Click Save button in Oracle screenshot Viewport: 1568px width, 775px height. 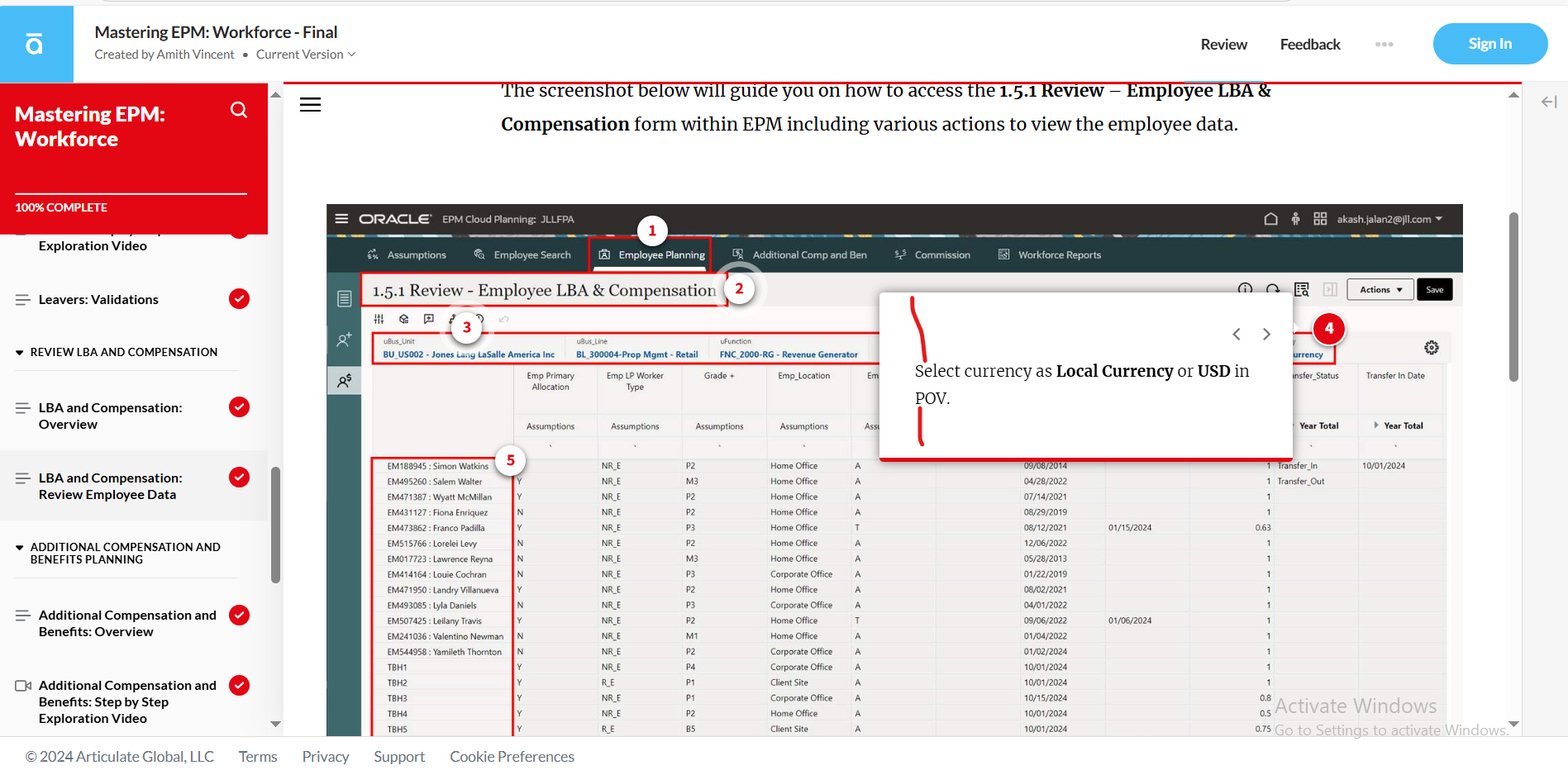[1435, 290]
